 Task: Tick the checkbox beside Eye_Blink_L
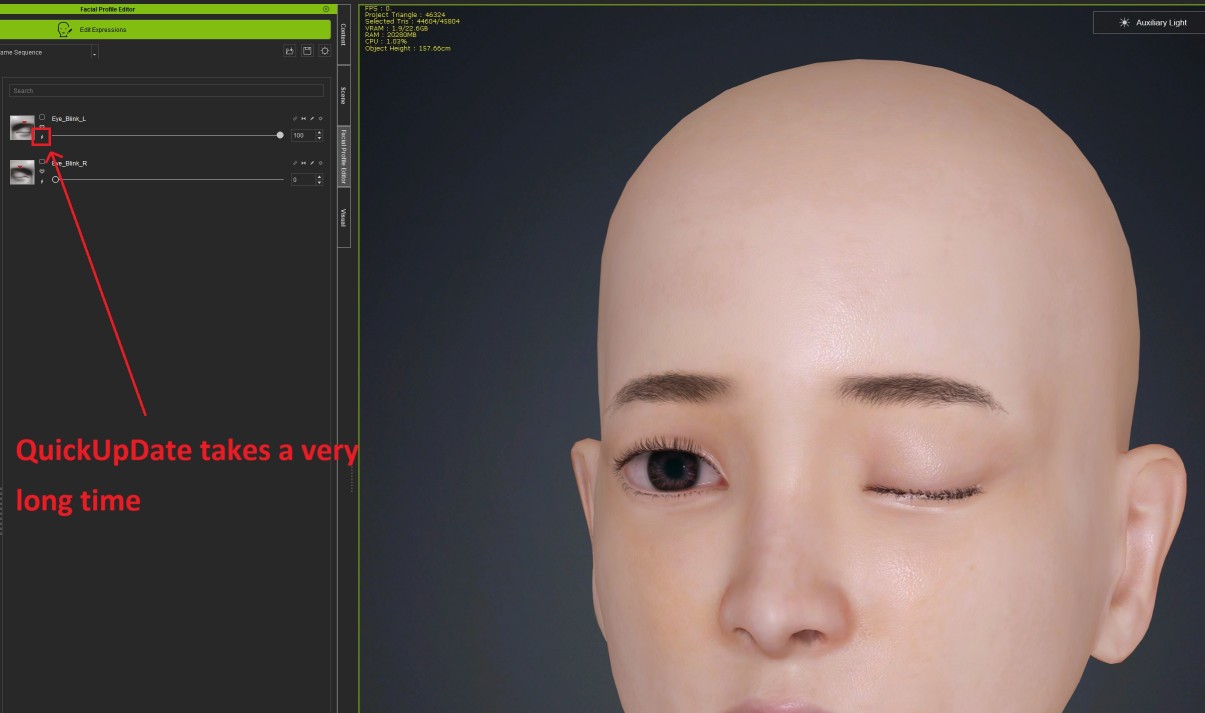pos(42,117)
